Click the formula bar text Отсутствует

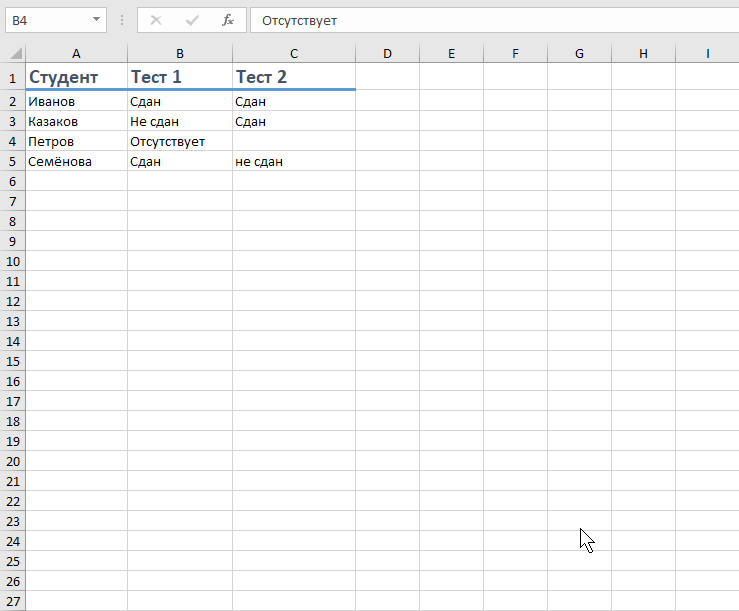[x=300, y=20]
